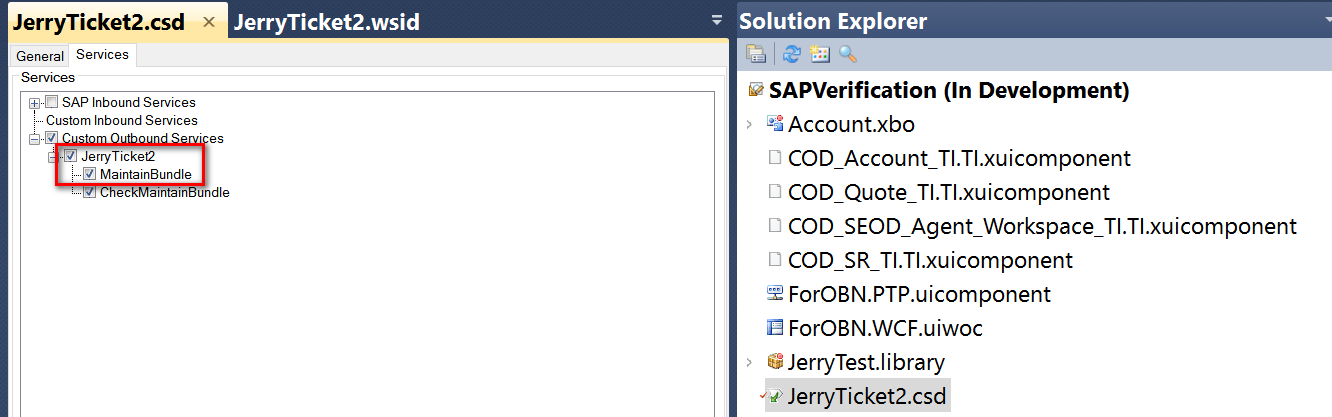Click the Refresh icon in Solution Explorer

(792, 54)
